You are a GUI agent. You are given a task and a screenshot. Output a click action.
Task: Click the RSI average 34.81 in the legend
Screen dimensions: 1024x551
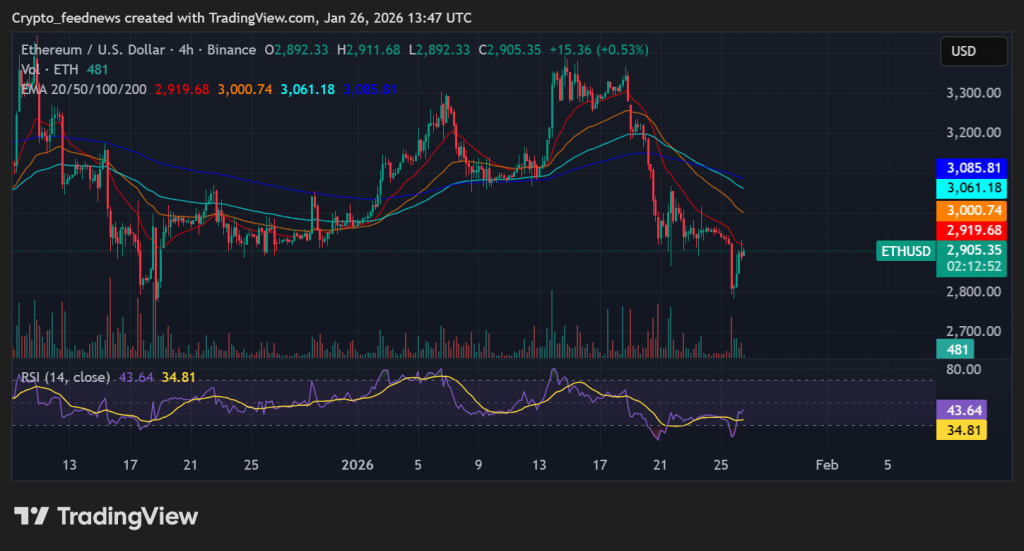tap(178, 377)
